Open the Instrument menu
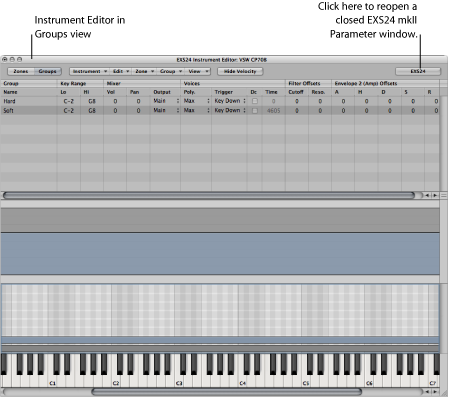 (x=89, y=71)
